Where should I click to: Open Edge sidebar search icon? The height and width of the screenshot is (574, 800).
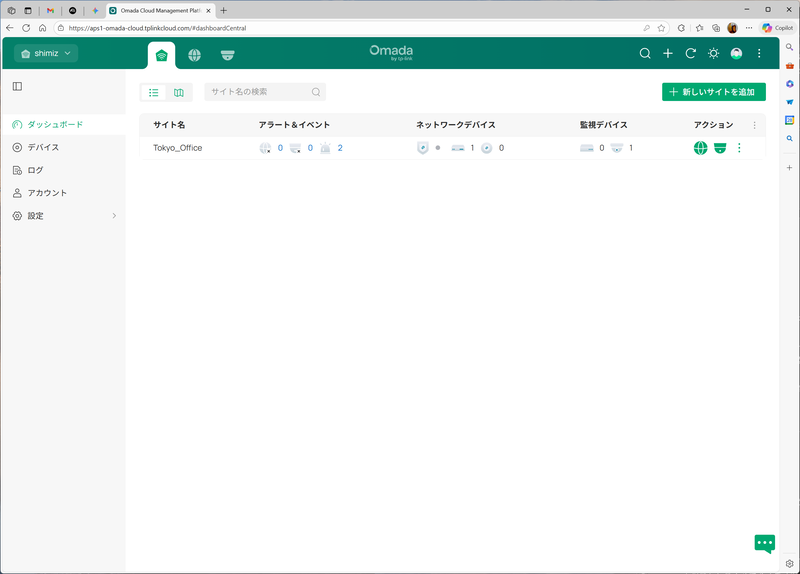pyautogui.click(x=789, y=47)
